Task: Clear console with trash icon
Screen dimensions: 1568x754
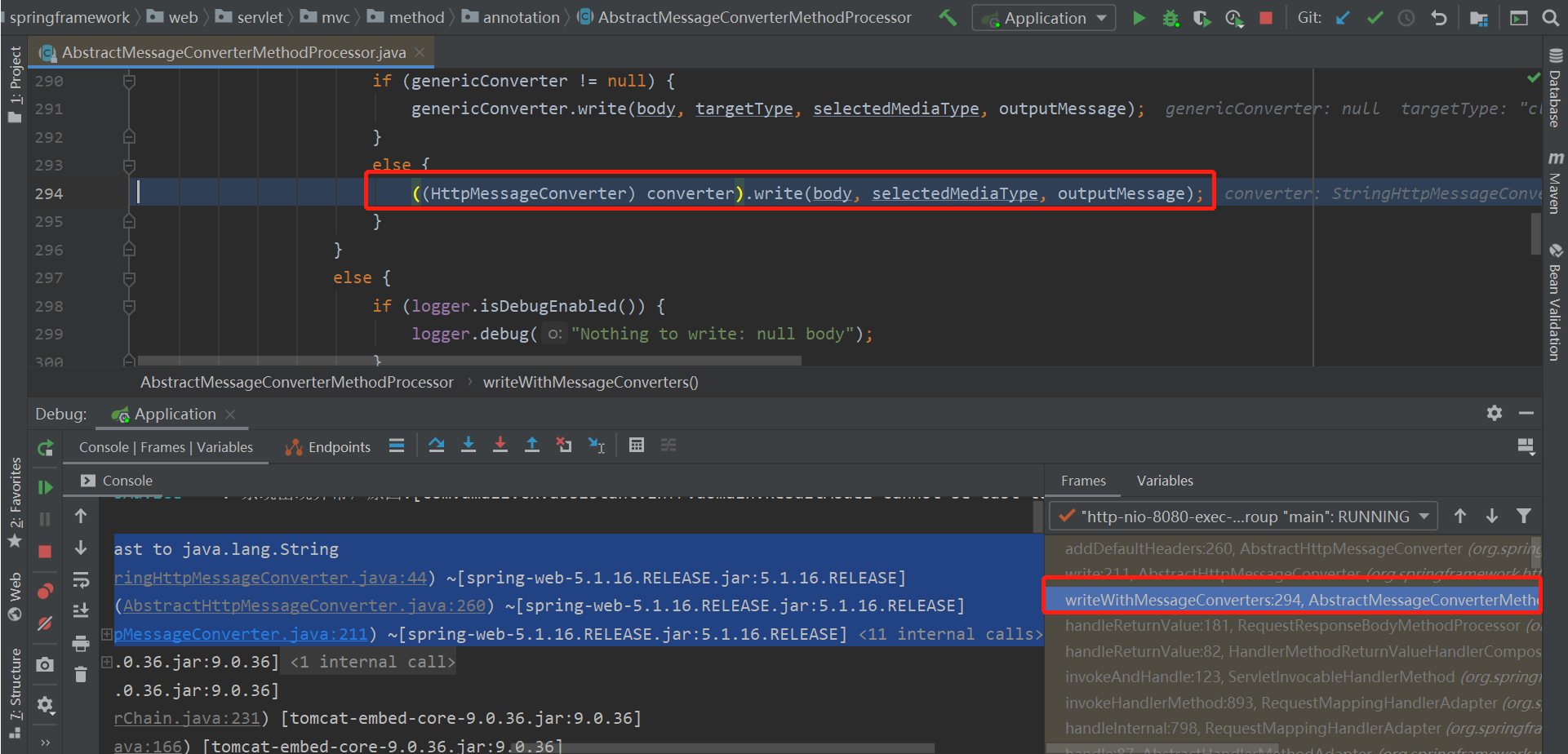Action: [x=81, y=675]
